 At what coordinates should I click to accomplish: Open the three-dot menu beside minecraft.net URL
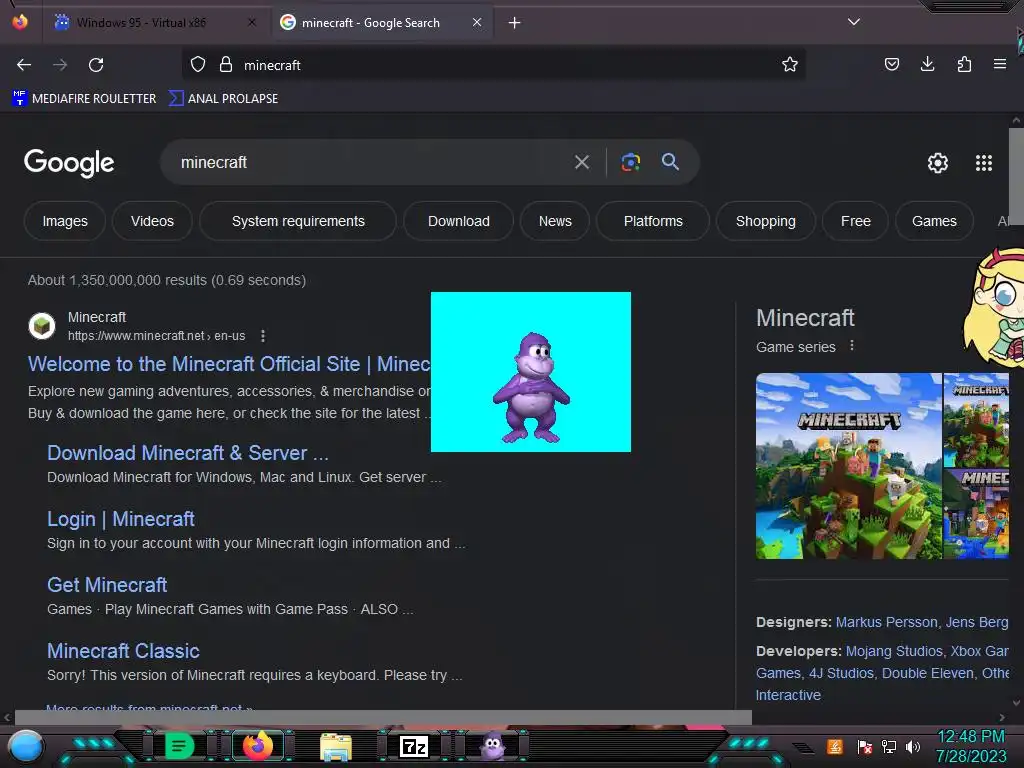(x=263, y=336)
